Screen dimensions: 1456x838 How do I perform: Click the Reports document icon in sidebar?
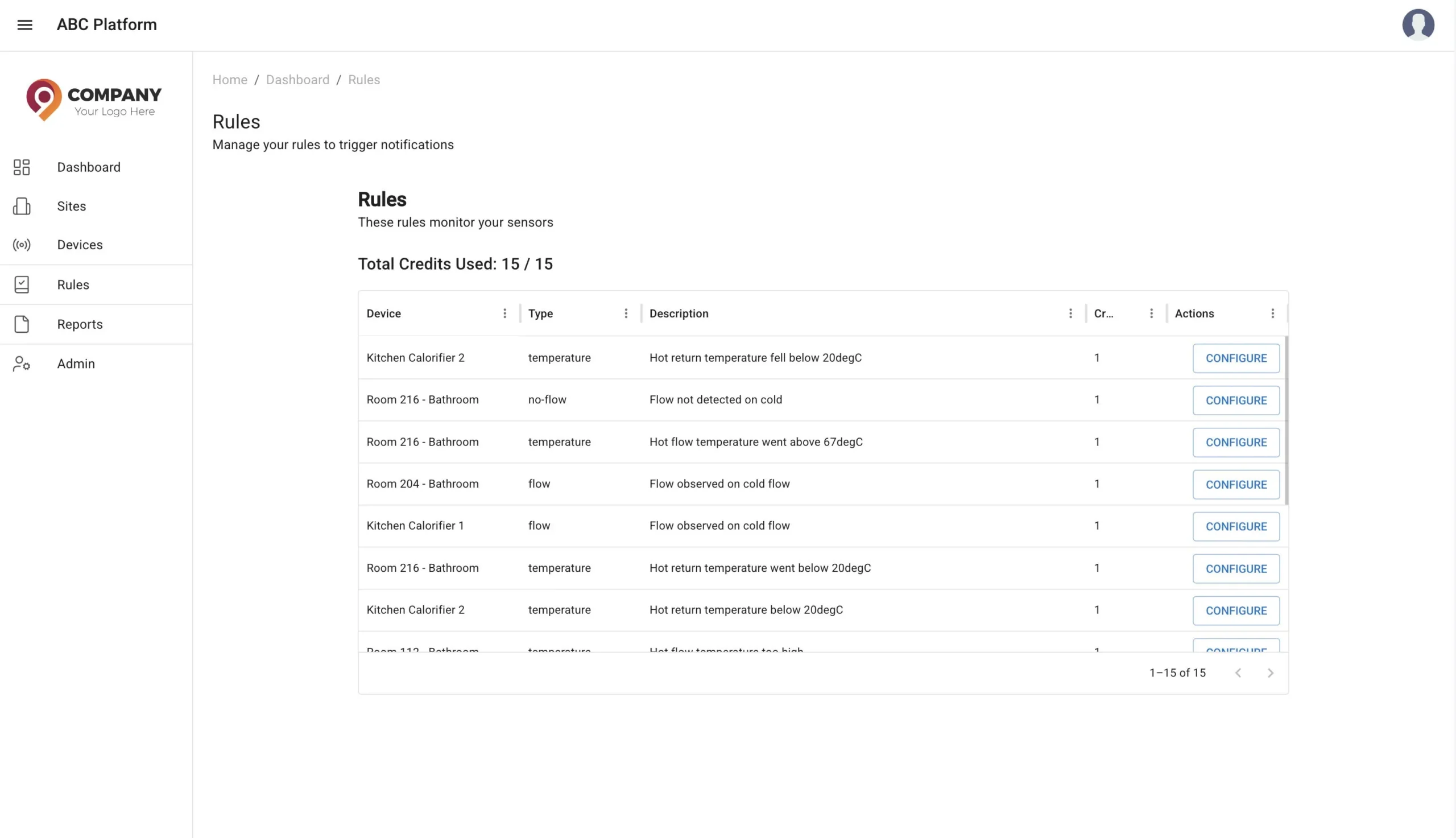coord(21,324)
